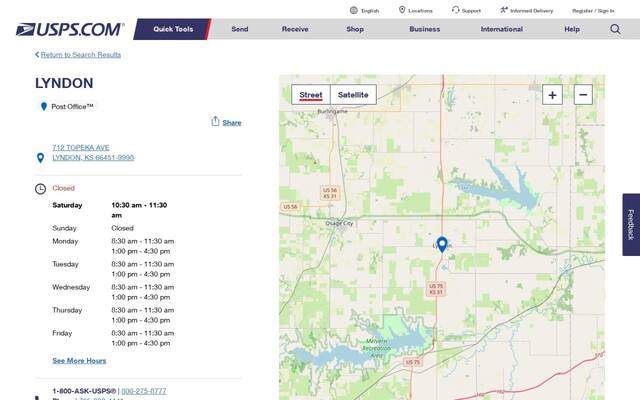The height and width of the screenshot is (400, 640).
Task: Open the Quick Tools menu
Action: coord(173,29)
